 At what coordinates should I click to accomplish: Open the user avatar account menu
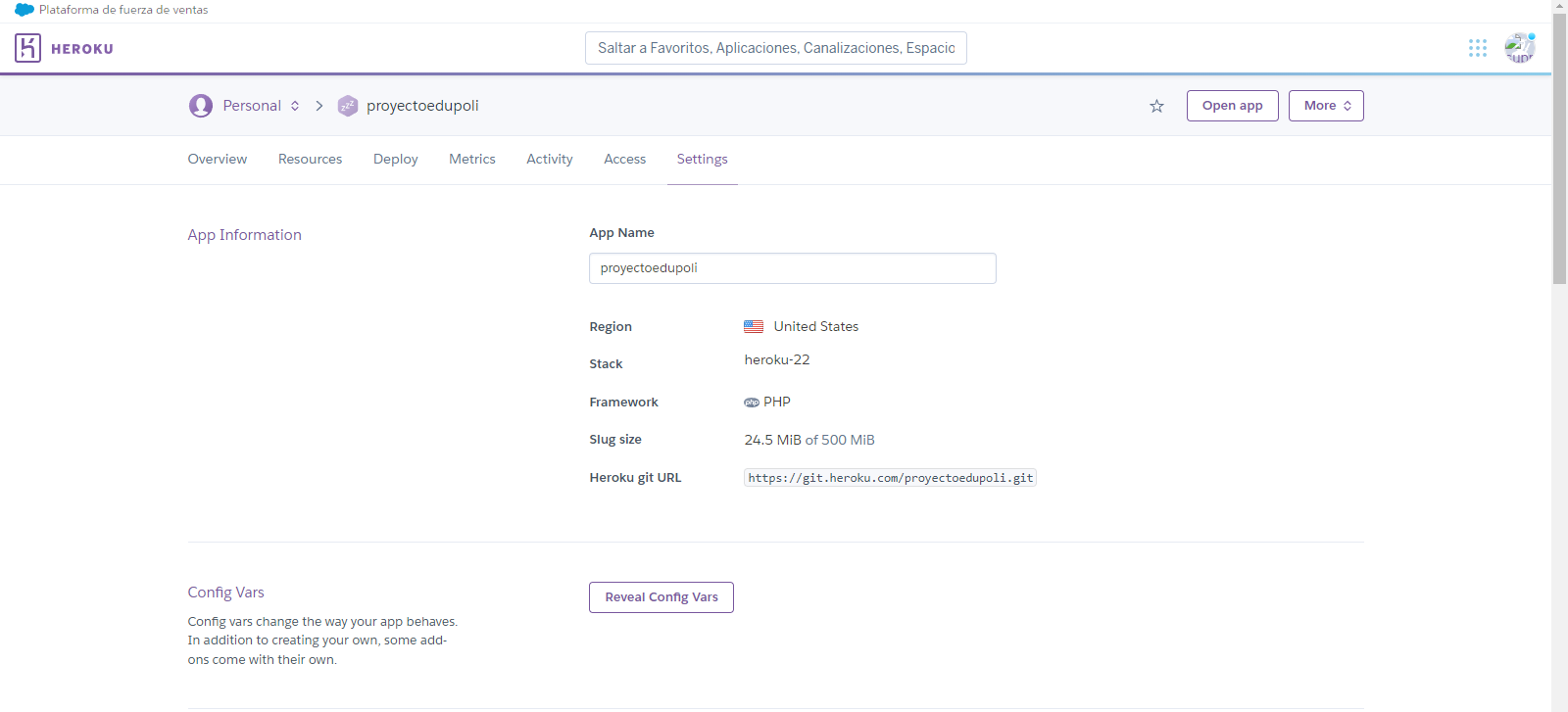click(1519, 48)
